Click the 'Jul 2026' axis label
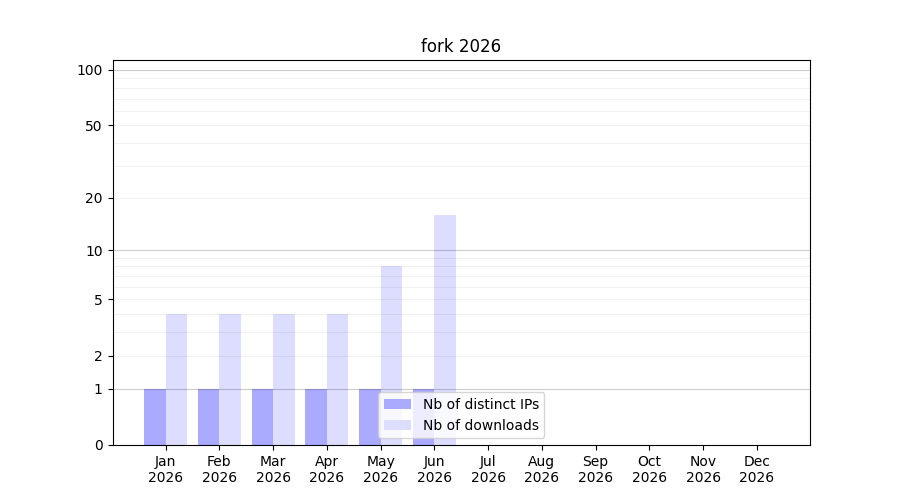 click(x=488, y=469)
